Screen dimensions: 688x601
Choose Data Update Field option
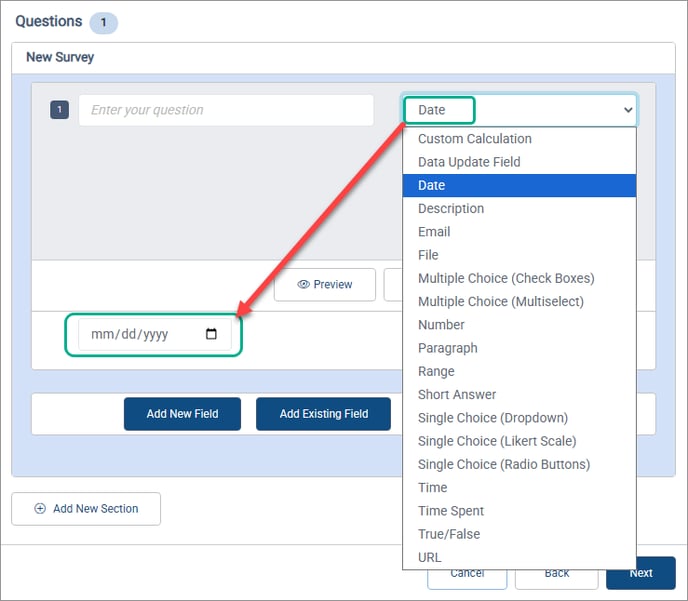[468, 162]
